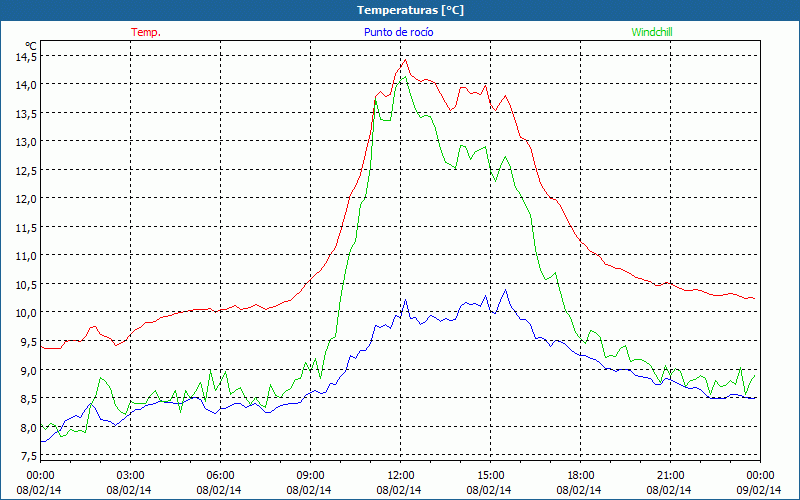
Task: Click the 9,5 y-axis value
Action: (x=29, y=342)
